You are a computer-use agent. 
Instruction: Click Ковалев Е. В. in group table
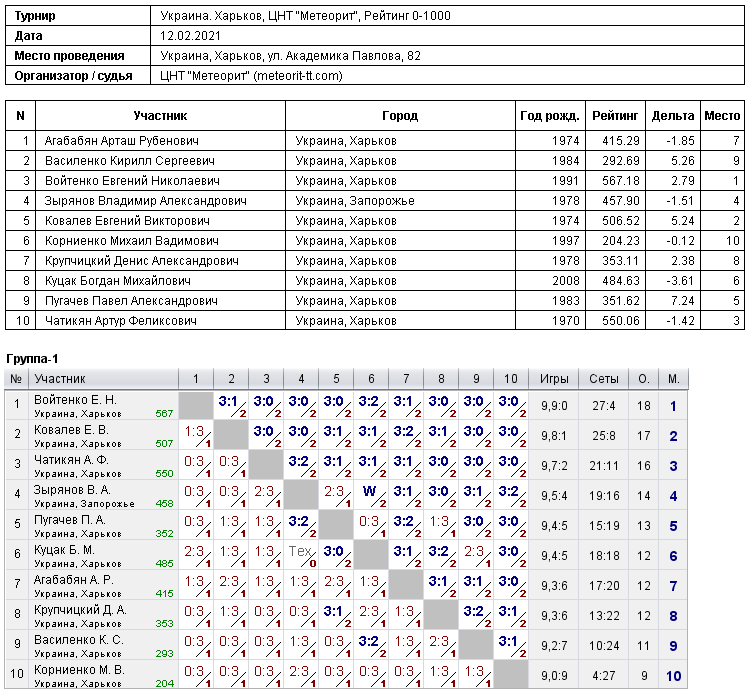coord(71,430)
